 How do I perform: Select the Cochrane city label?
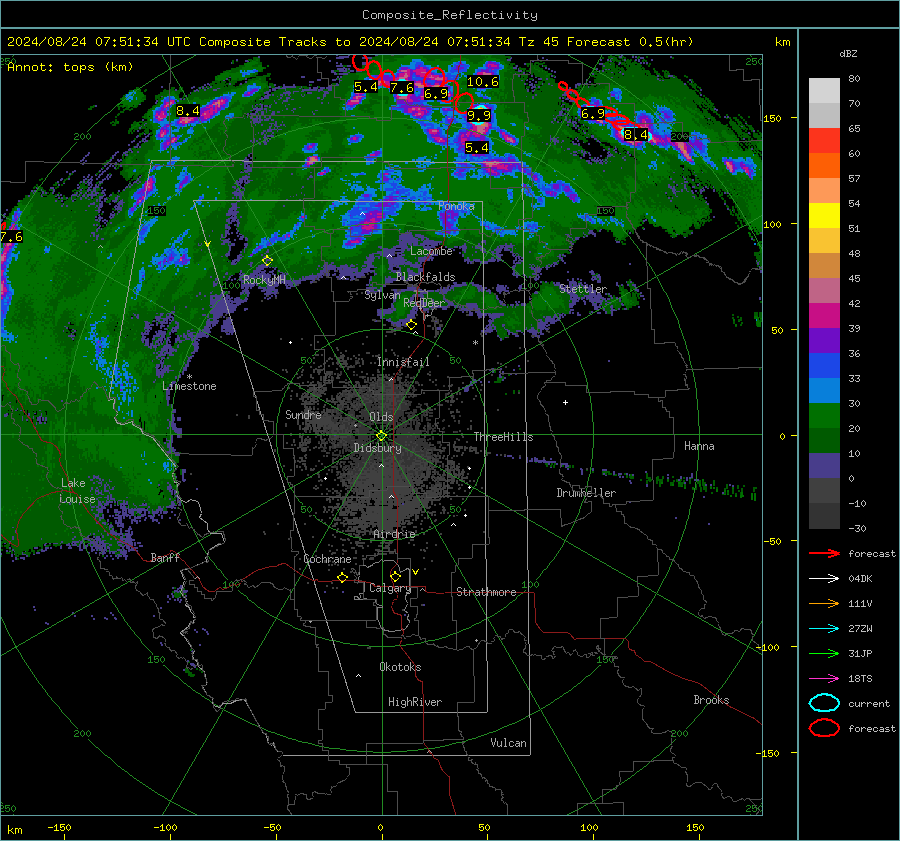(x=327, y=559)
